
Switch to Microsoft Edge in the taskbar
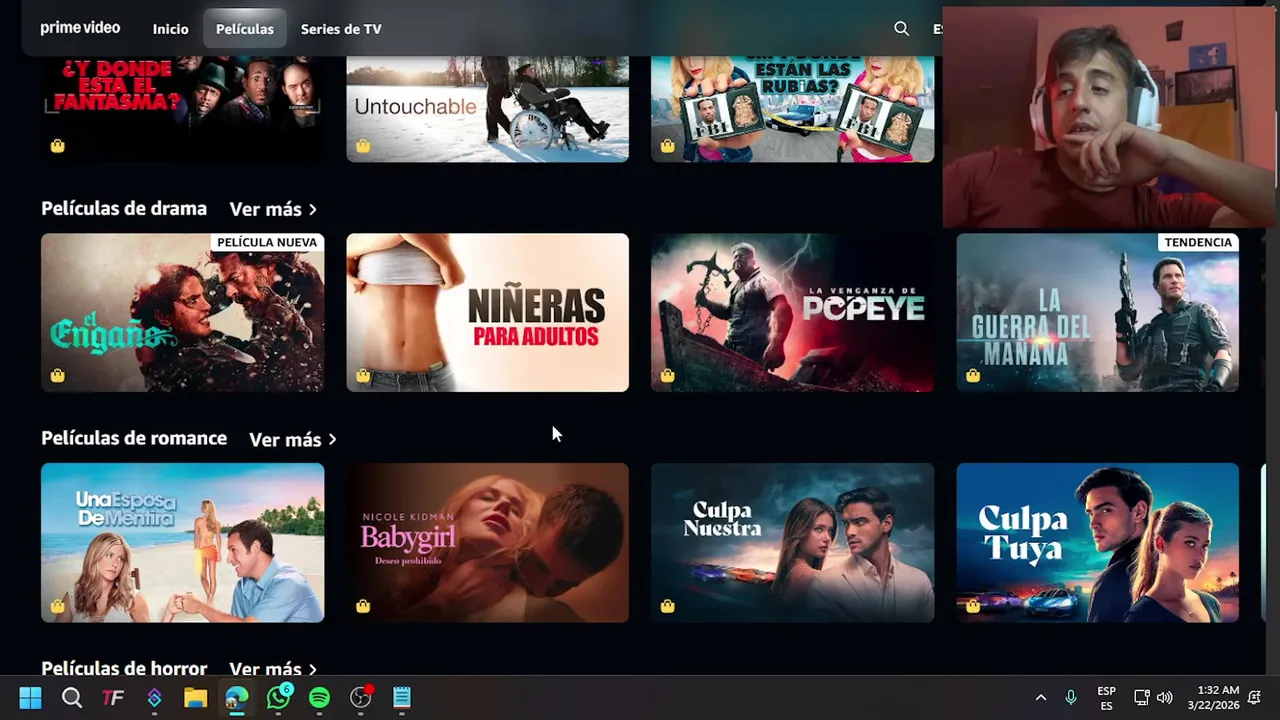click(237, 697)
